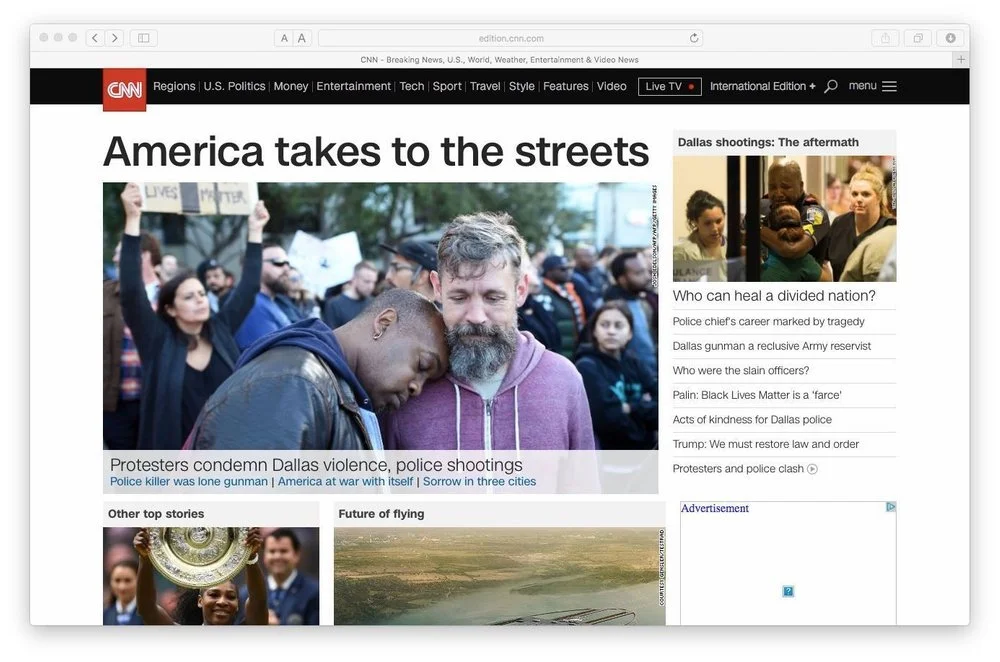Show all tabs overview
The height and width of the screenshot is (662, 1000).
coord(918,38)
